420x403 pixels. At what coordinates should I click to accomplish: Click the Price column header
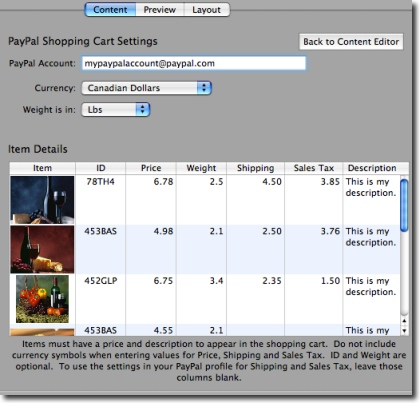pos(151,168)
